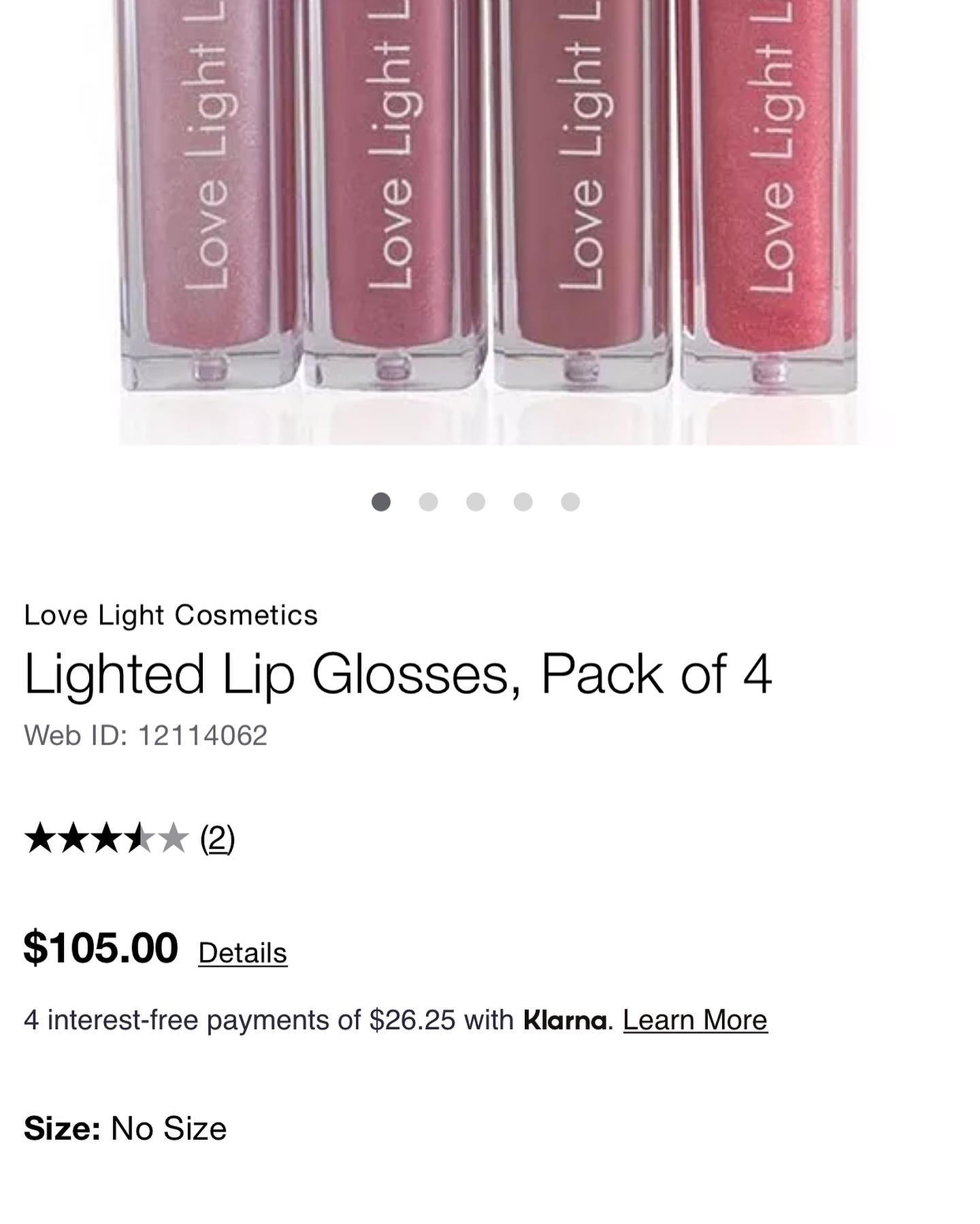980x1224 pixels.
Task: Go to the second image carousel dot
Action: (428, 502)
